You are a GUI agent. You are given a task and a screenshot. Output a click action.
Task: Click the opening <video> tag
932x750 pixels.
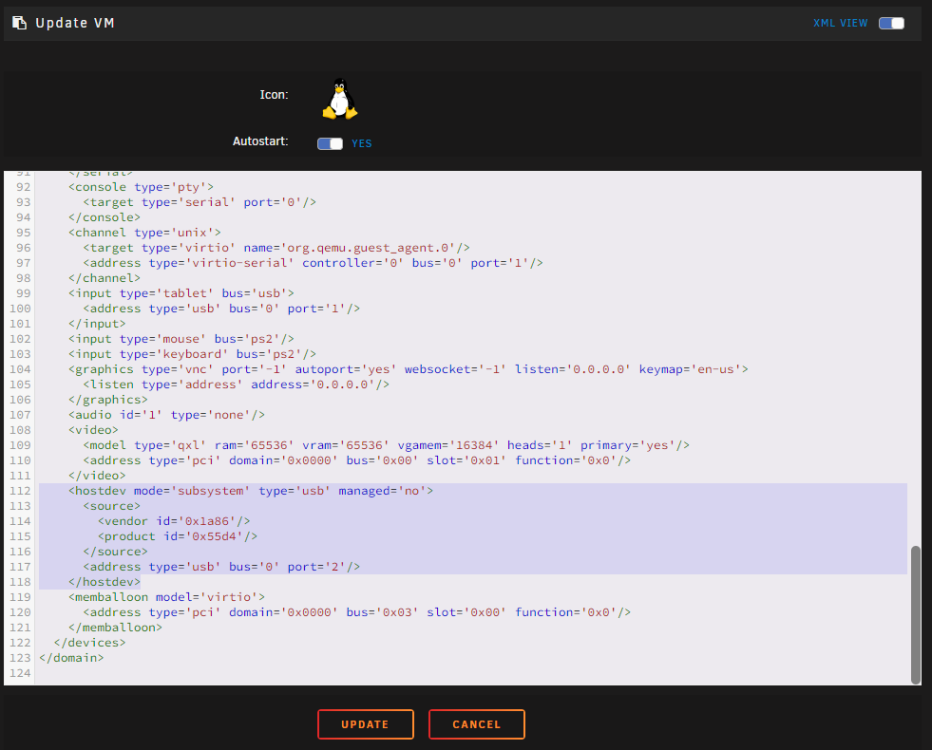tap(93, 430)
